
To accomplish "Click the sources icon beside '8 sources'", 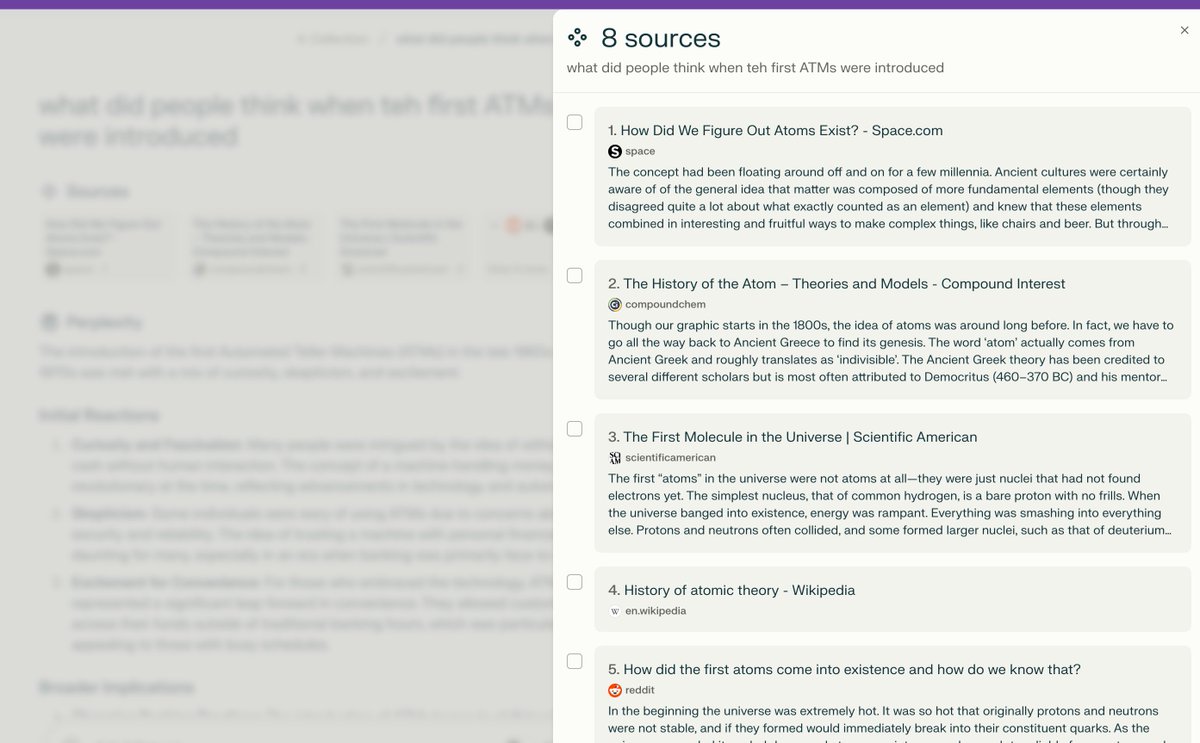I will coord(578,38).
